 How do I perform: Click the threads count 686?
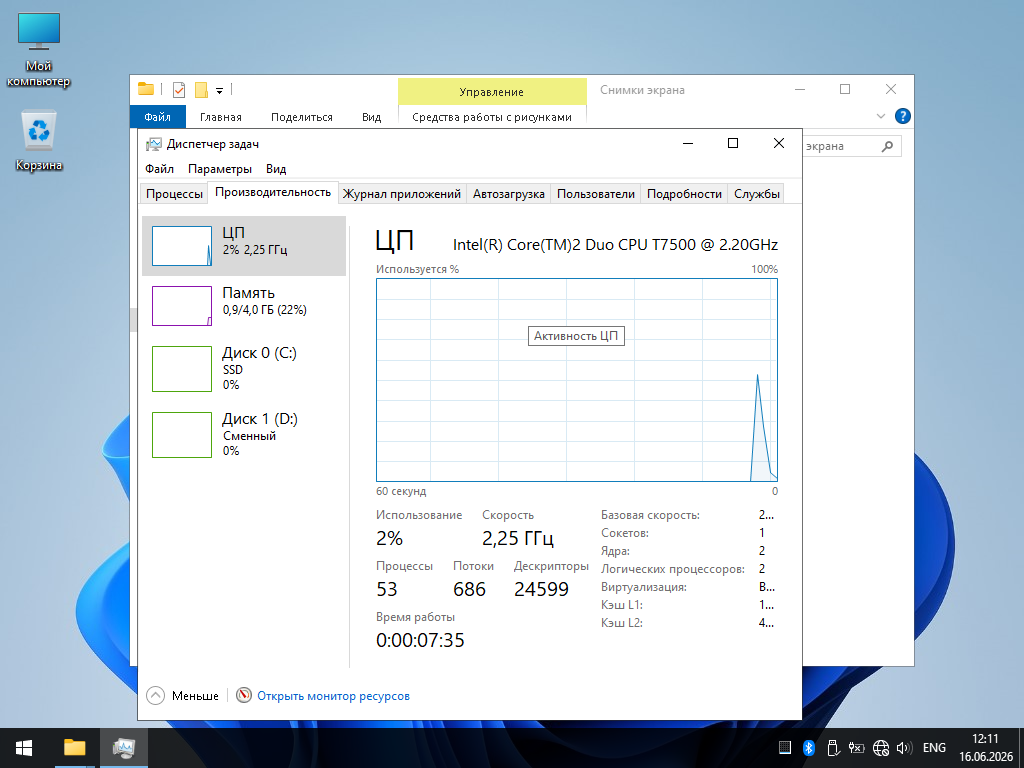click(469, 589)
